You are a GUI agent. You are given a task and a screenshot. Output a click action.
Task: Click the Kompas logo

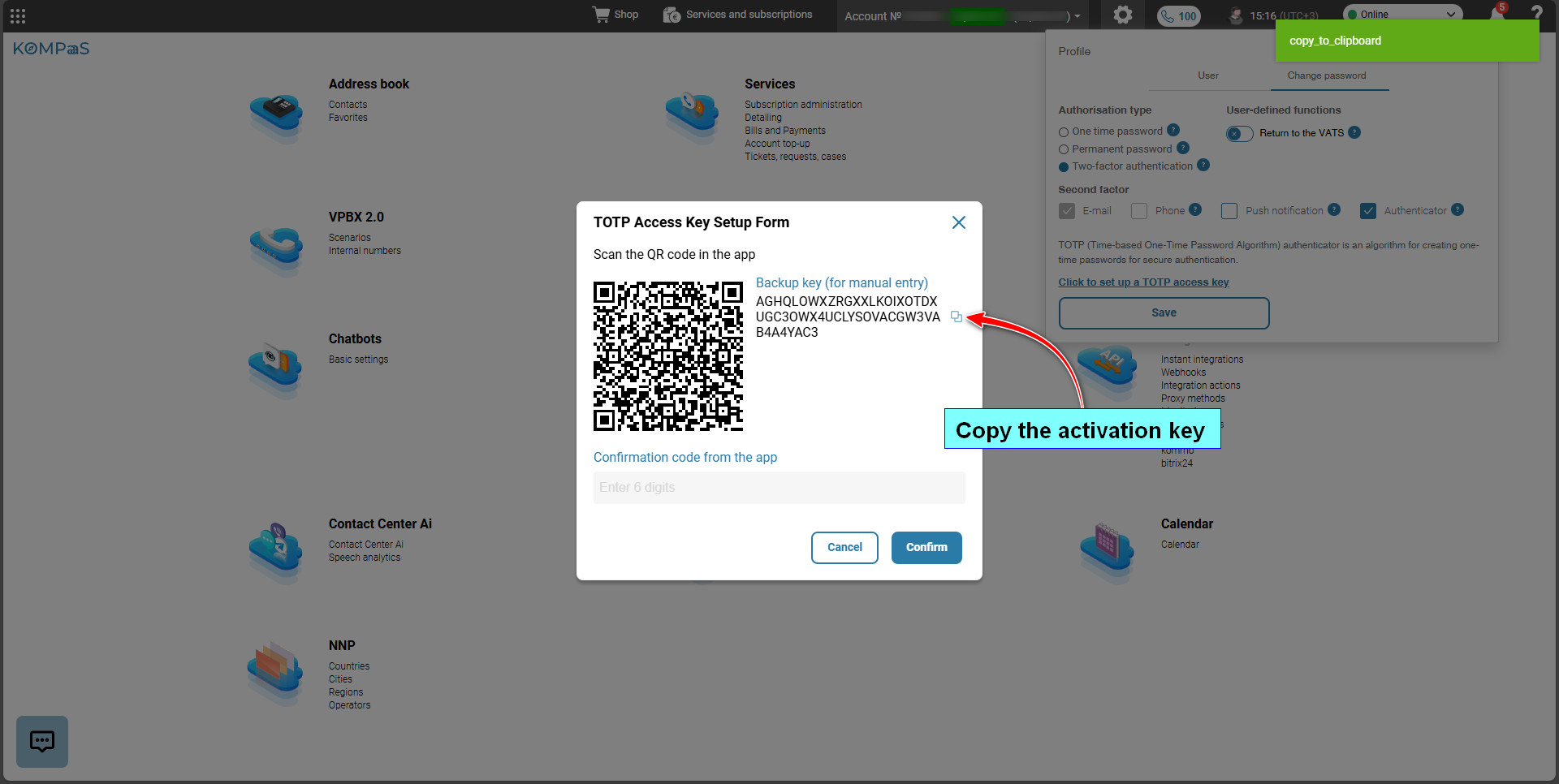[51, 49]
